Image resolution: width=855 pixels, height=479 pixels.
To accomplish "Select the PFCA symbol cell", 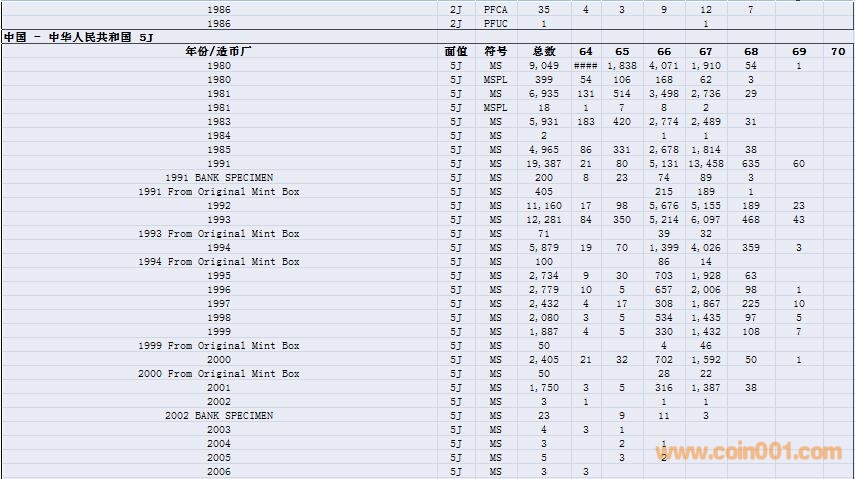I will tap(495, 9).
